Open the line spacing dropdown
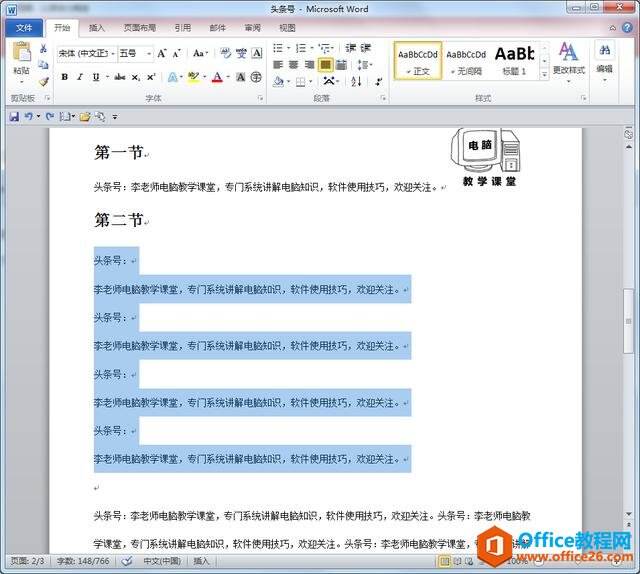640x574 pixels. point(364,65)
